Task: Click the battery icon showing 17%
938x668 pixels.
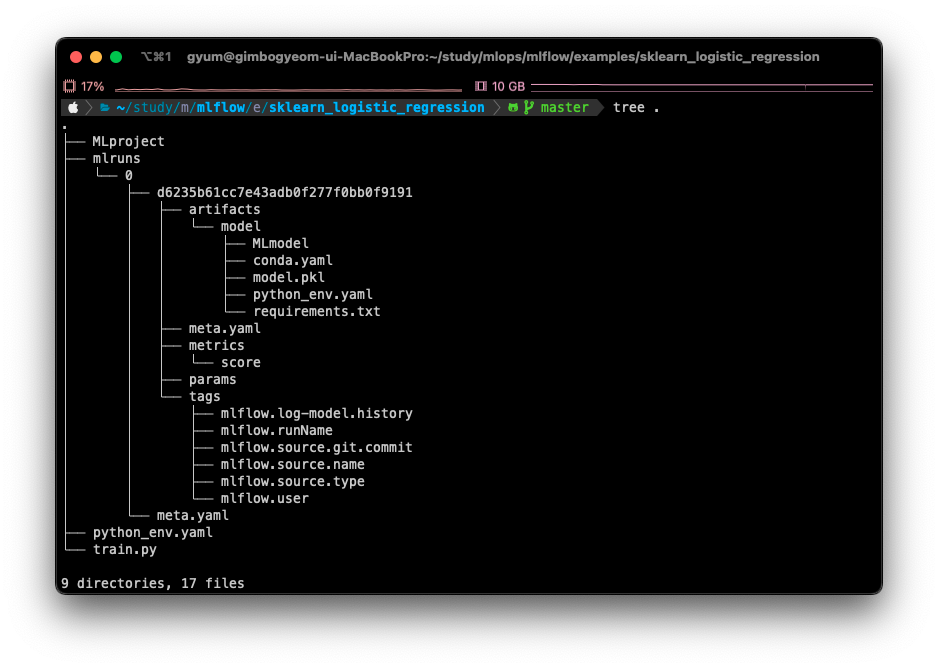Action: [70, 86]
